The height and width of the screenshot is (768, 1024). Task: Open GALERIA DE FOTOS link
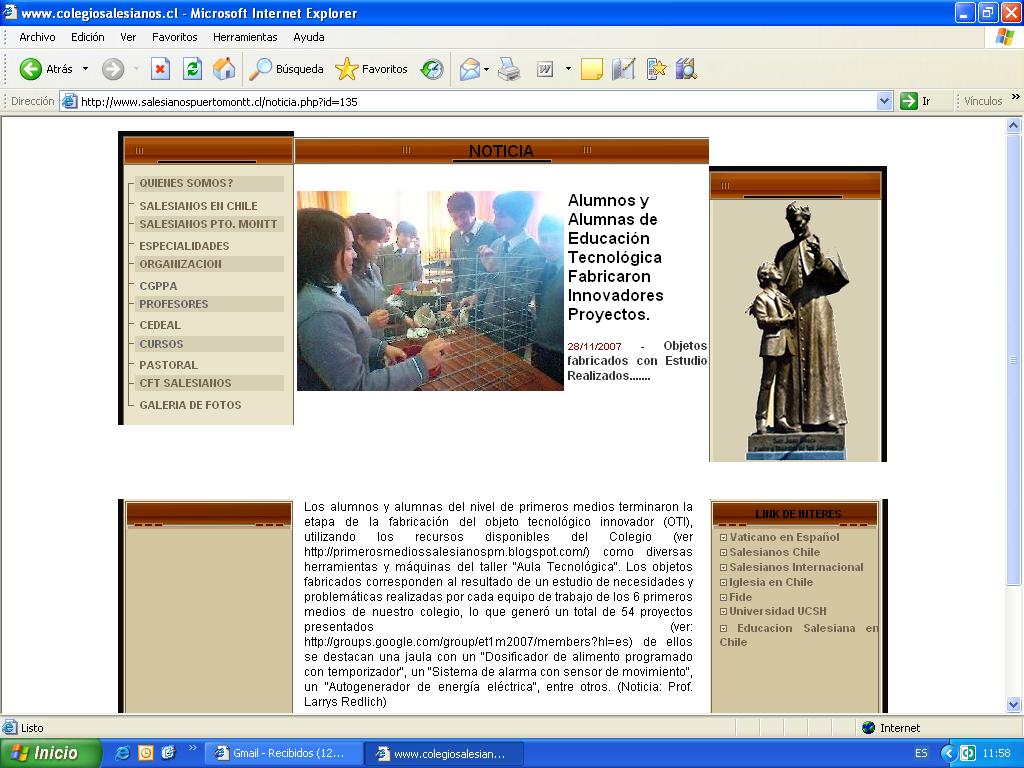[190, 405]
